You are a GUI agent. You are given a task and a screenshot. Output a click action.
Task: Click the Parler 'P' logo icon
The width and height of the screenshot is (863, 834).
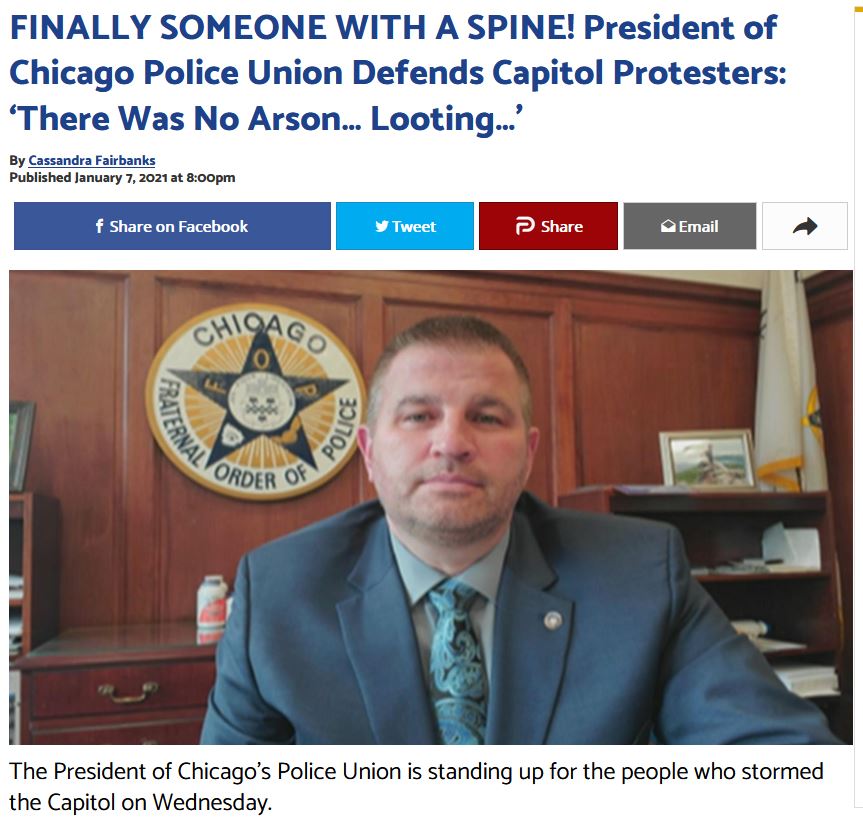[x=525, y=226]
